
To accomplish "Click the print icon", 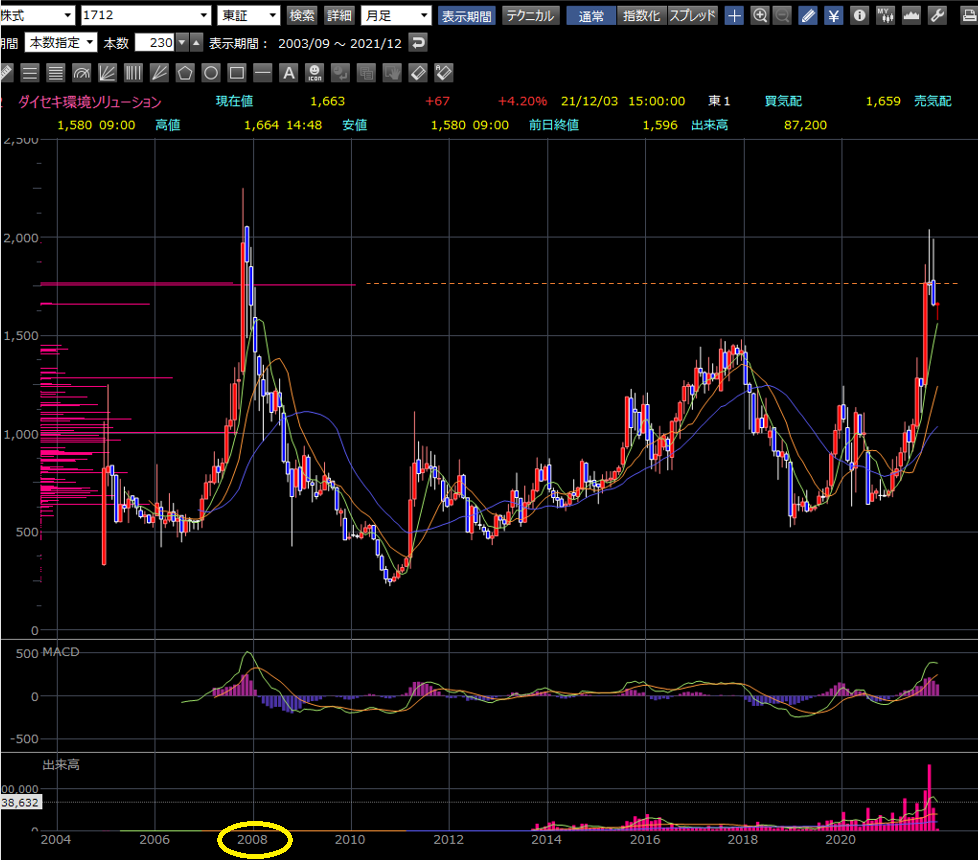I will pyautogui.click(x=969, y=16).
